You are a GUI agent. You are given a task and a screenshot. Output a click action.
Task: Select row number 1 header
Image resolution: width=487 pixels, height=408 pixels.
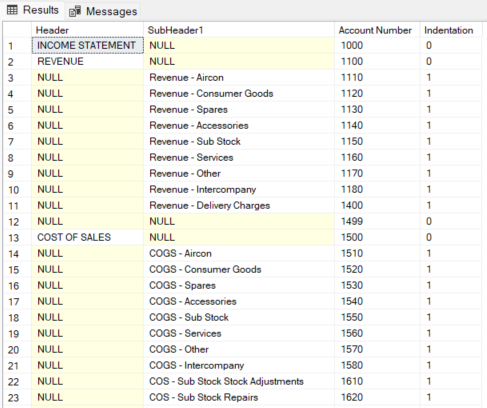point(17,46)
